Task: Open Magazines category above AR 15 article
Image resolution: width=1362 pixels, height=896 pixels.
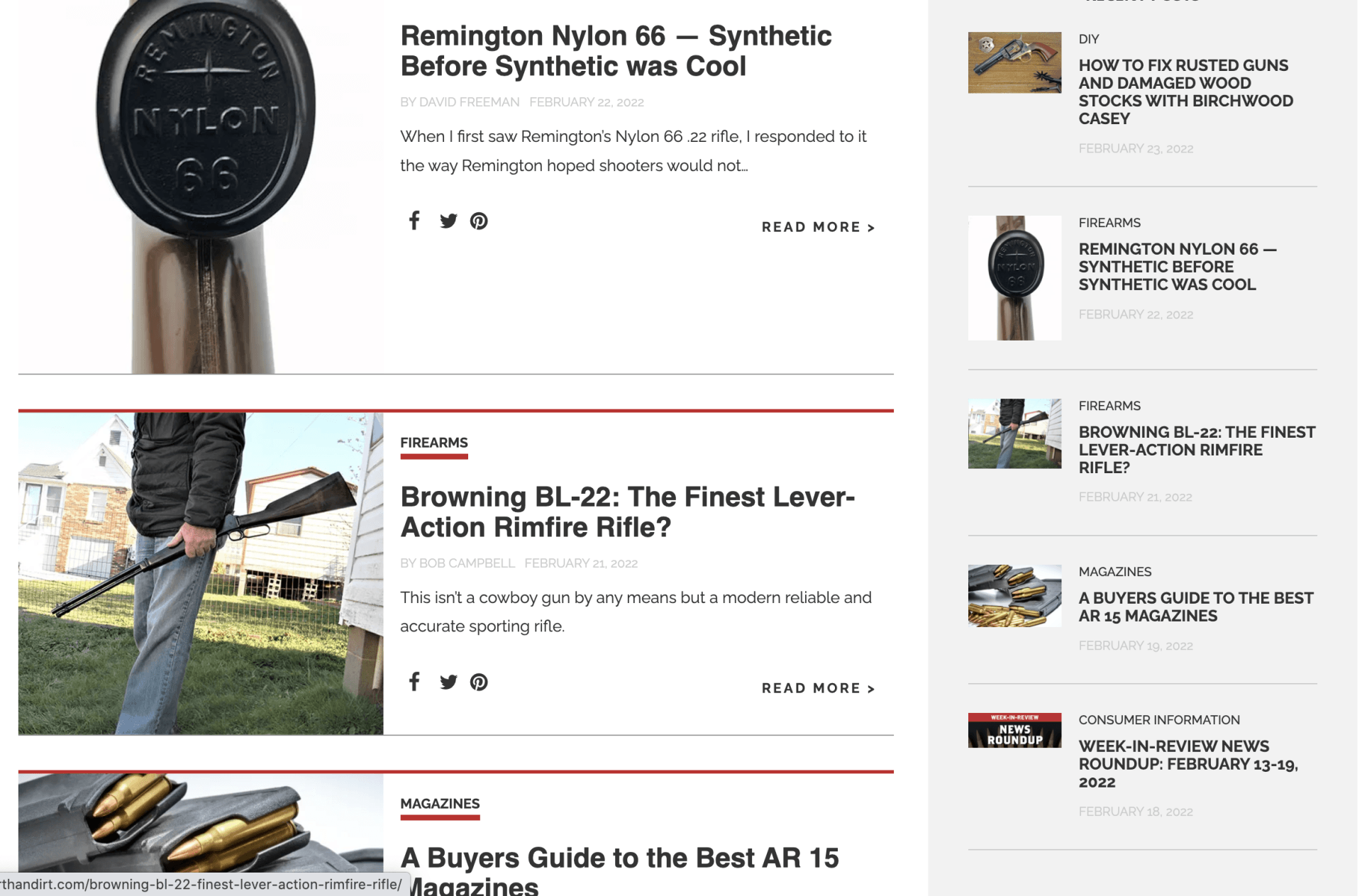Action: click(x=439, y=804)
